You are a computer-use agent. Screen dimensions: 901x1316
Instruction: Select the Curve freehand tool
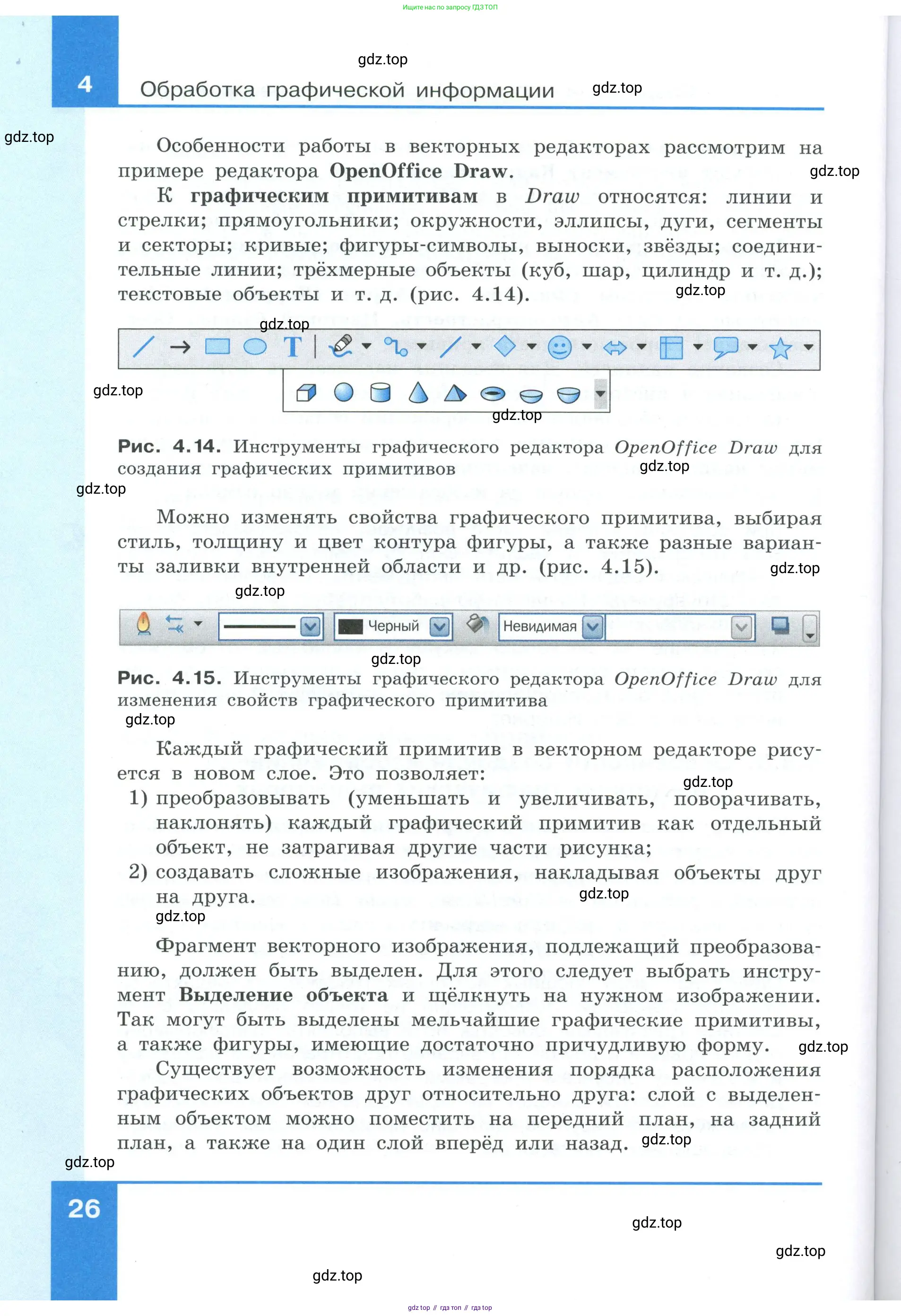point(341,346)
